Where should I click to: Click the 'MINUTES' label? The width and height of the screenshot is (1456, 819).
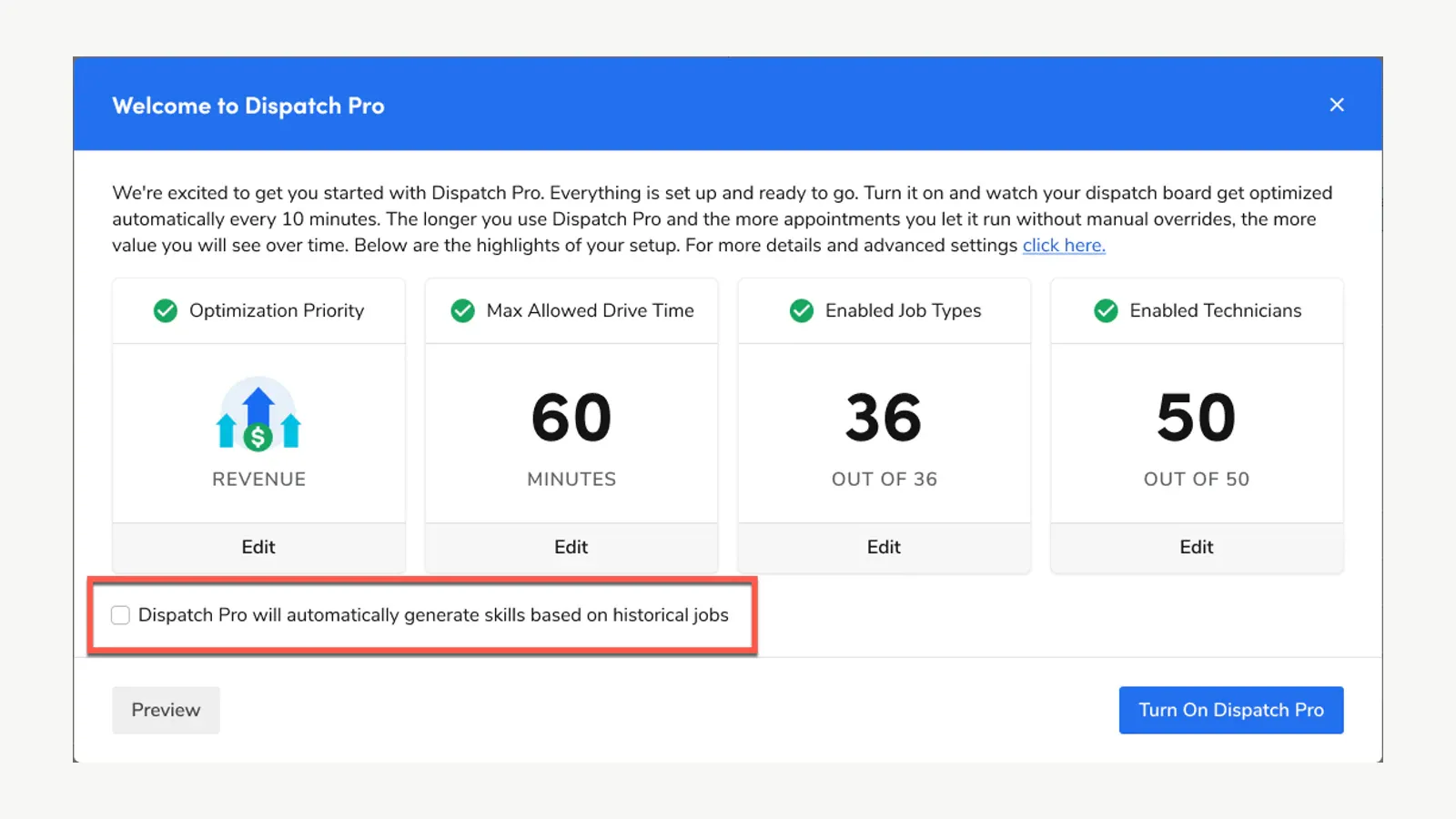click(x=571, y=480)
